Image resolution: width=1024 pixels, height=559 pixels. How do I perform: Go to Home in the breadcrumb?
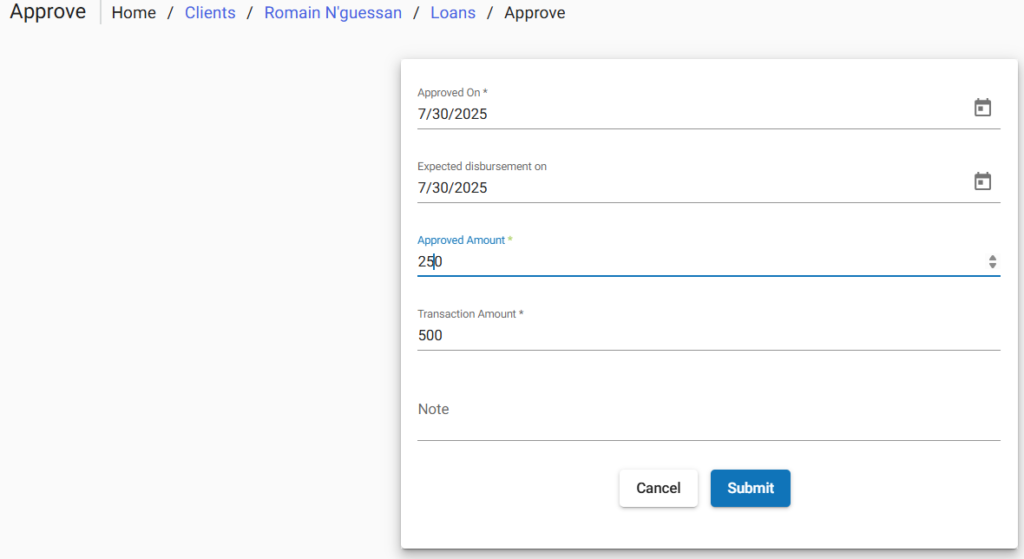click(x=134, y=13)
